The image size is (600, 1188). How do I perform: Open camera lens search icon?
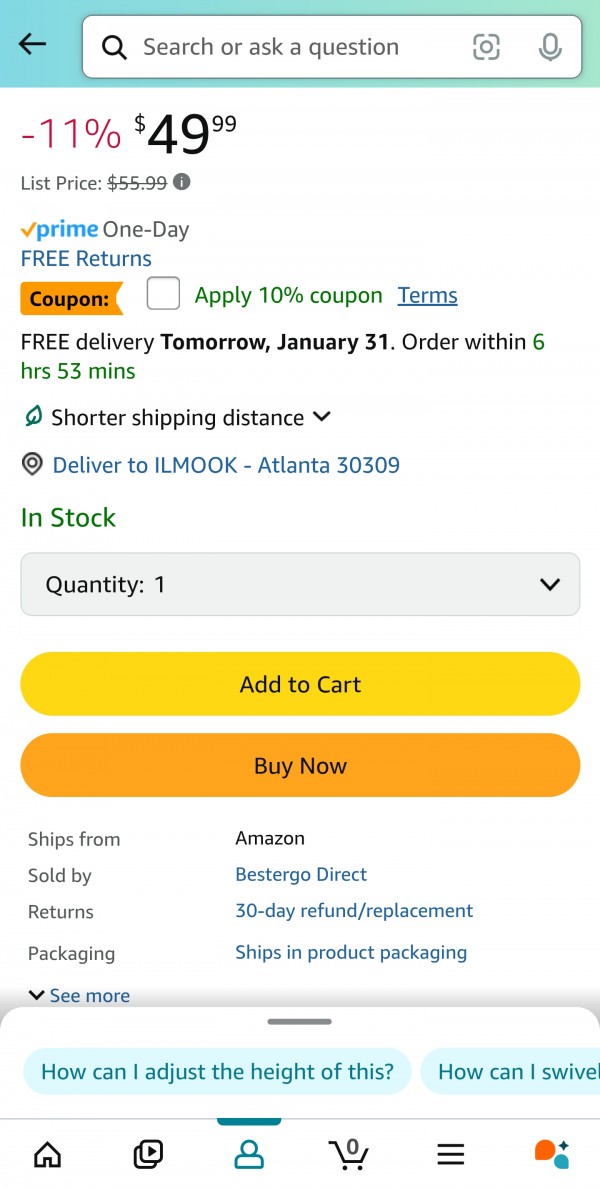click(486, 47)
